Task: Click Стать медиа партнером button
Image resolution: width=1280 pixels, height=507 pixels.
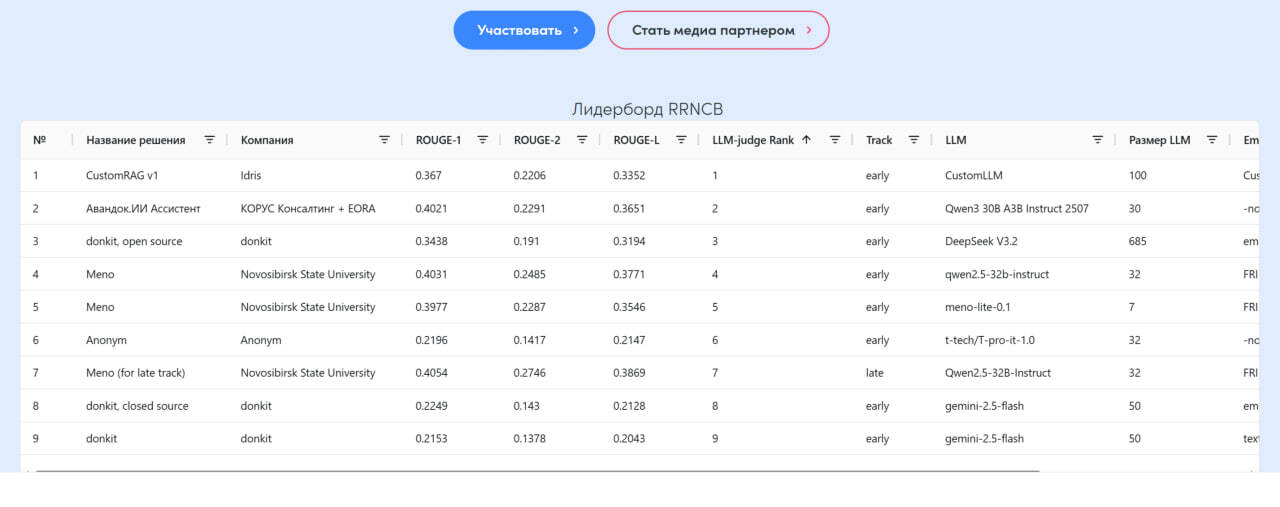Action: (718, 30)
